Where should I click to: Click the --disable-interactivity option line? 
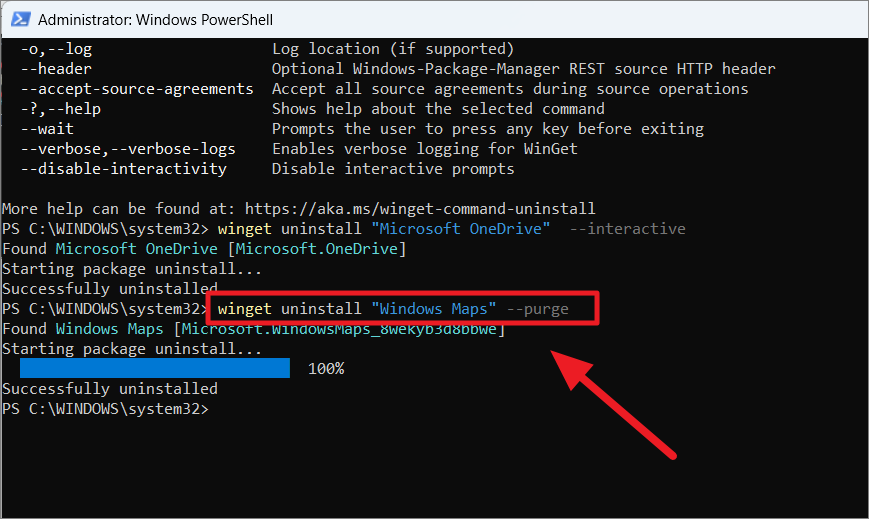(124, 169)
